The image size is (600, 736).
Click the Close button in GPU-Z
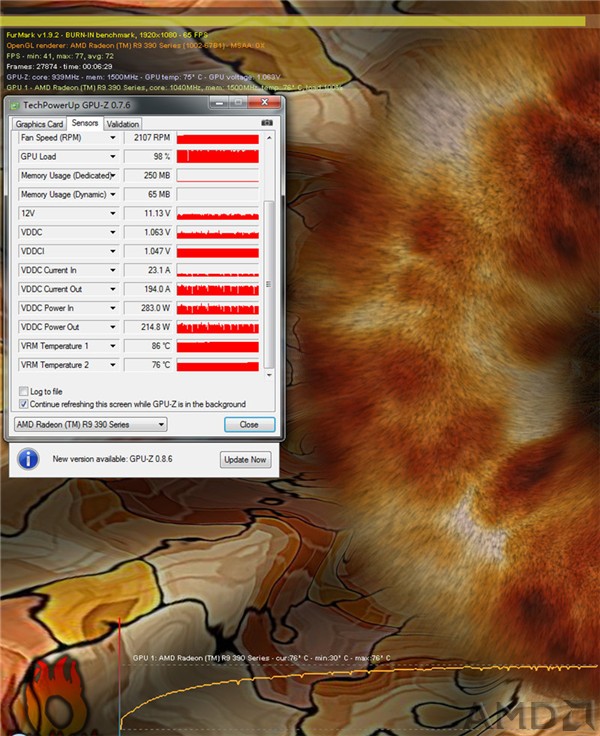(x=249, y=424)
